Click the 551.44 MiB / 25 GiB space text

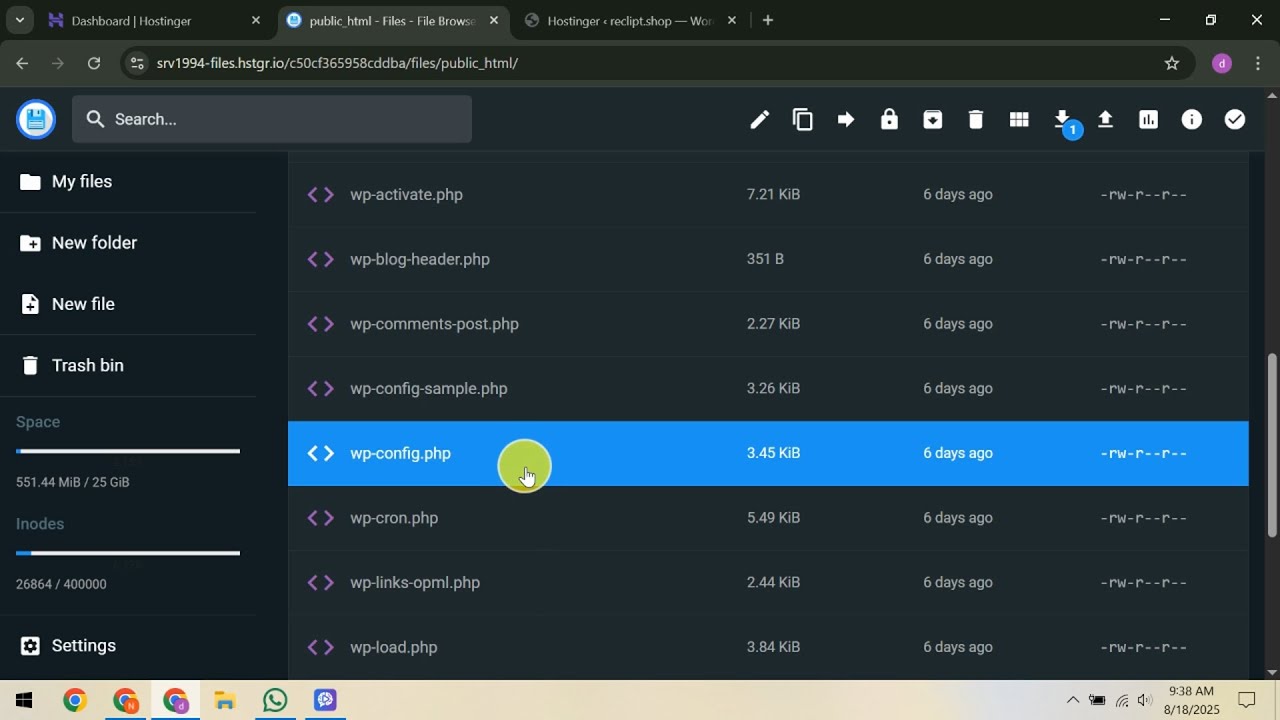tap(72, 482)
